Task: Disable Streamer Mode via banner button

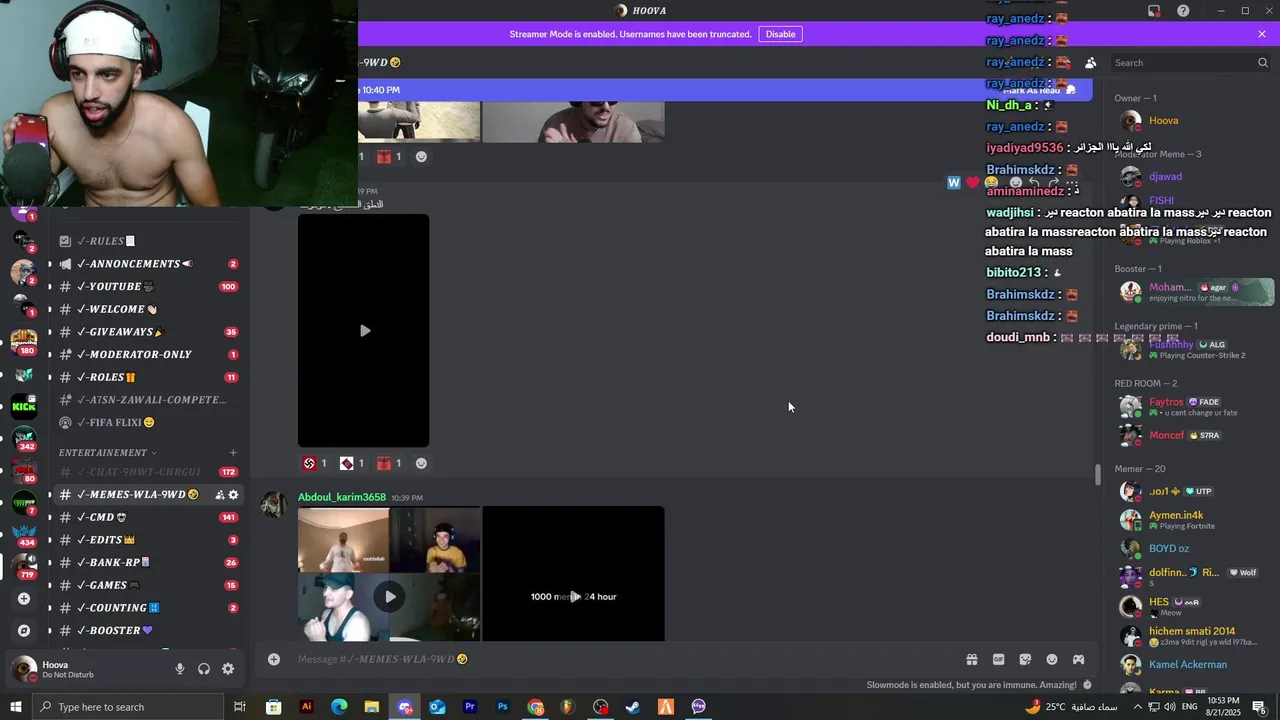Action: tap(780, 34)
